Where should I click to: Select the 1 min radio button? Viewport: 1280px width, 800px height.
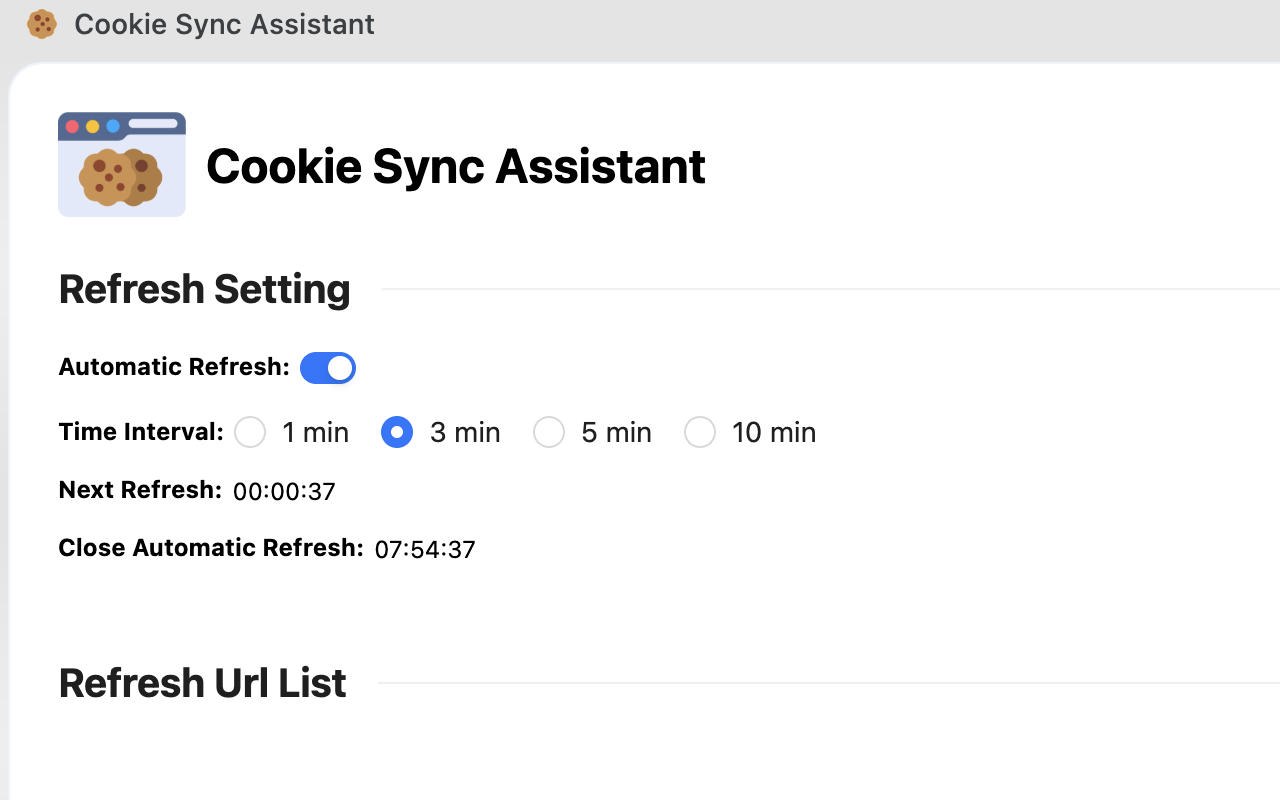(x=250, y=432)
